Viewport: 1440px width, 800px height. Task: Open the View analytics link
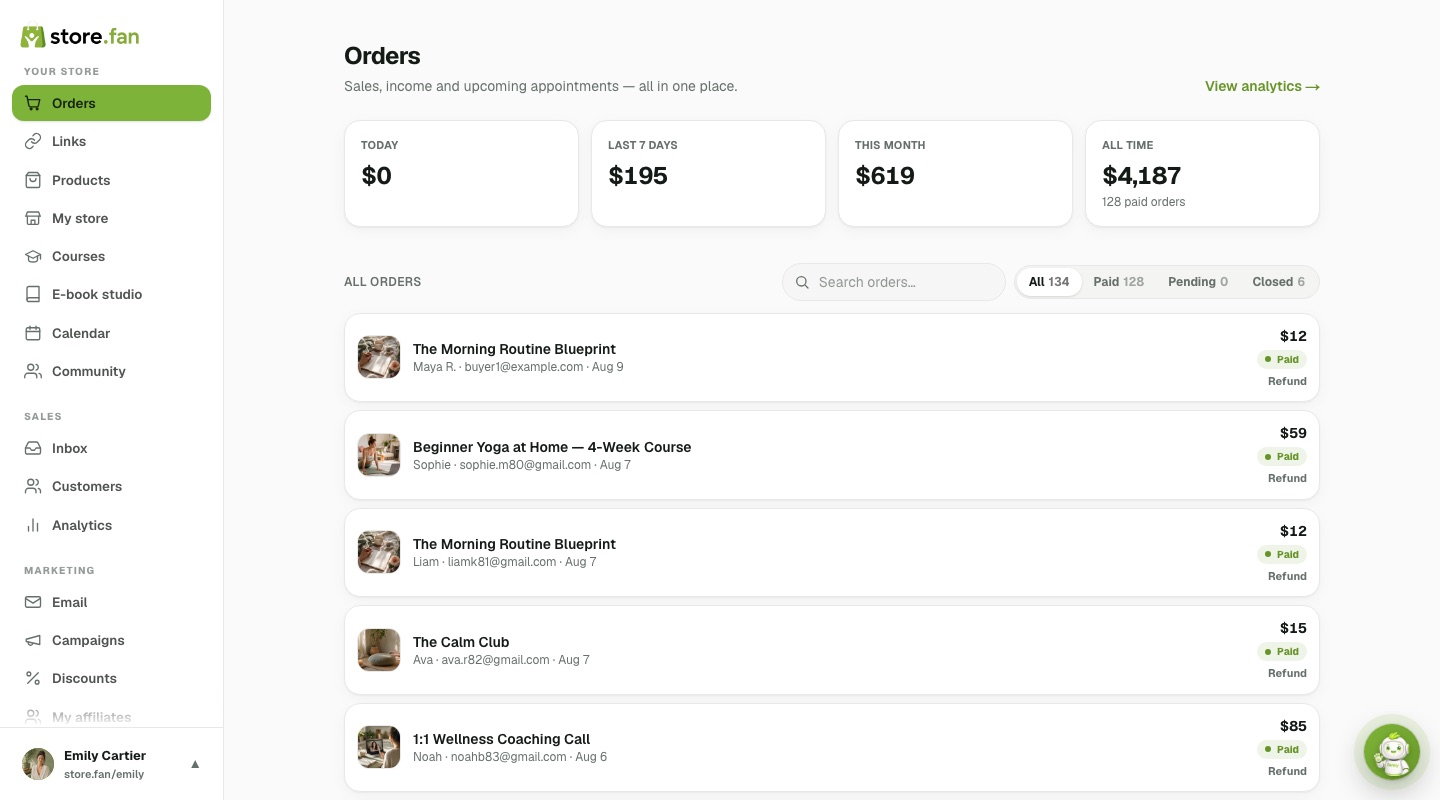click(1262, 86)
